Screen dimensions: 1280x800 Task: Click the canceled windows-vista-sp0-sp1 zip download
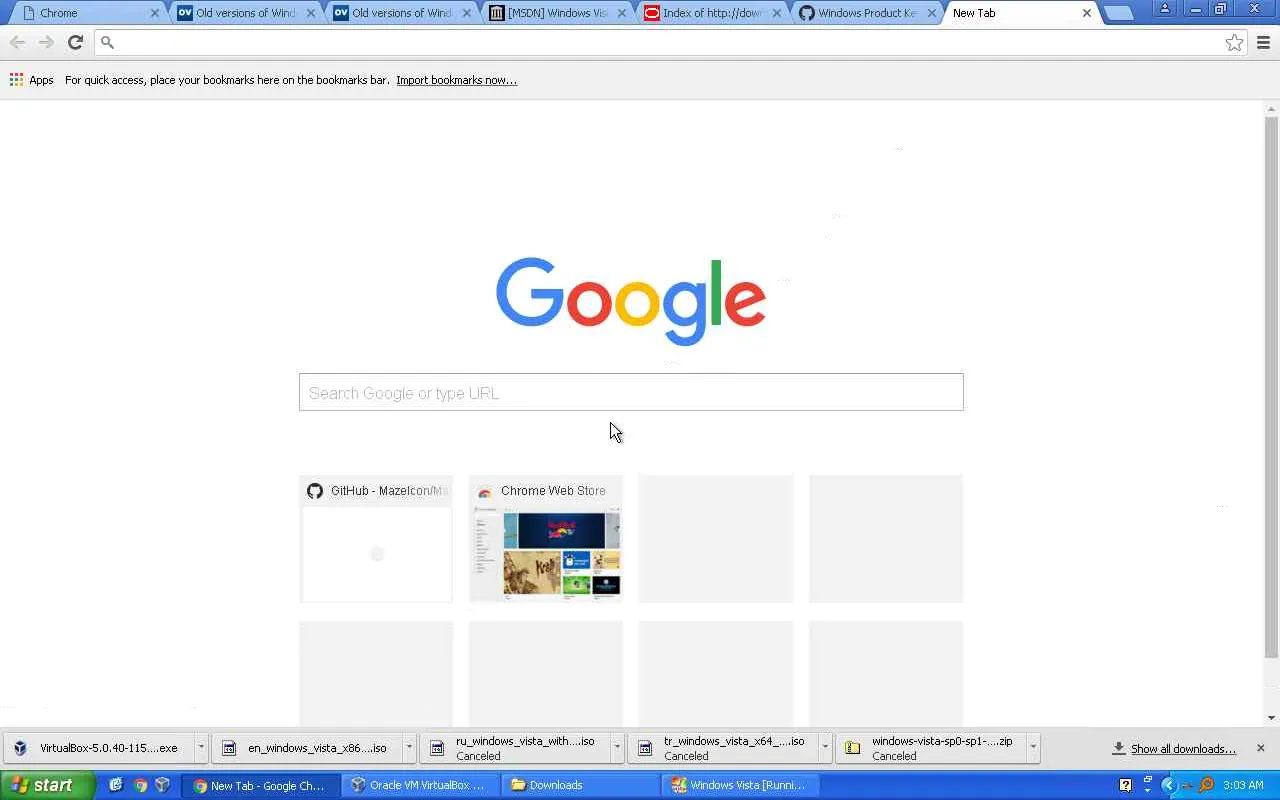click(932, 748)
